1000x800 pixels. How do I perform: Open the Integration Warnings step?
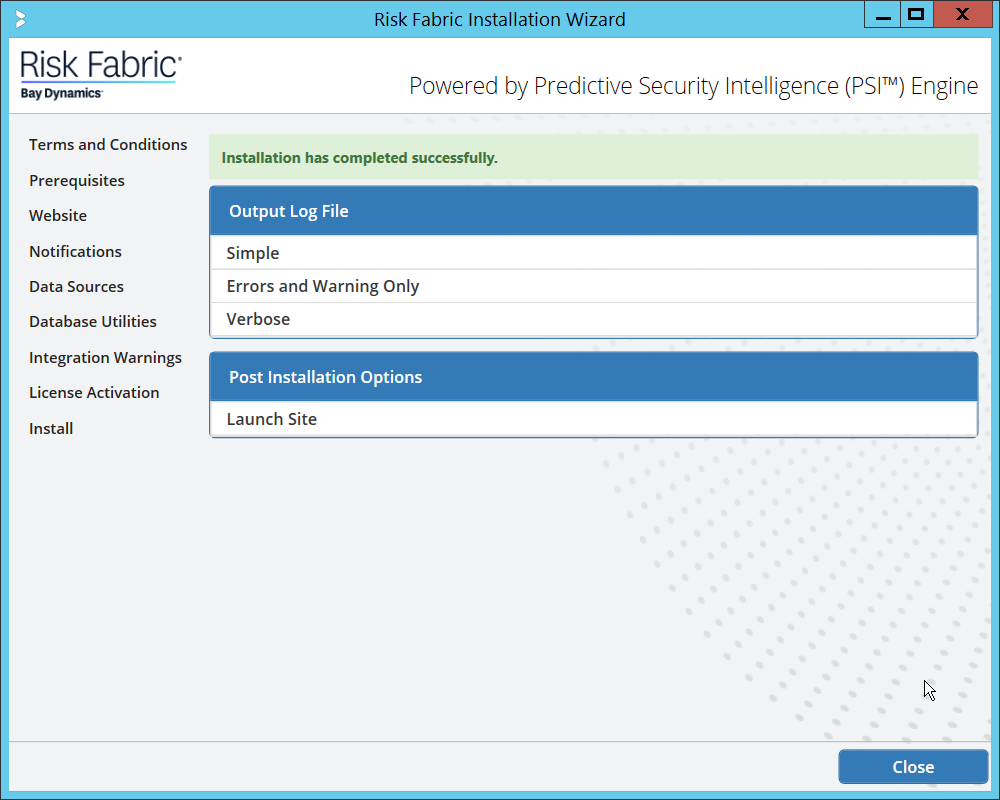click(x=105, y=358)
